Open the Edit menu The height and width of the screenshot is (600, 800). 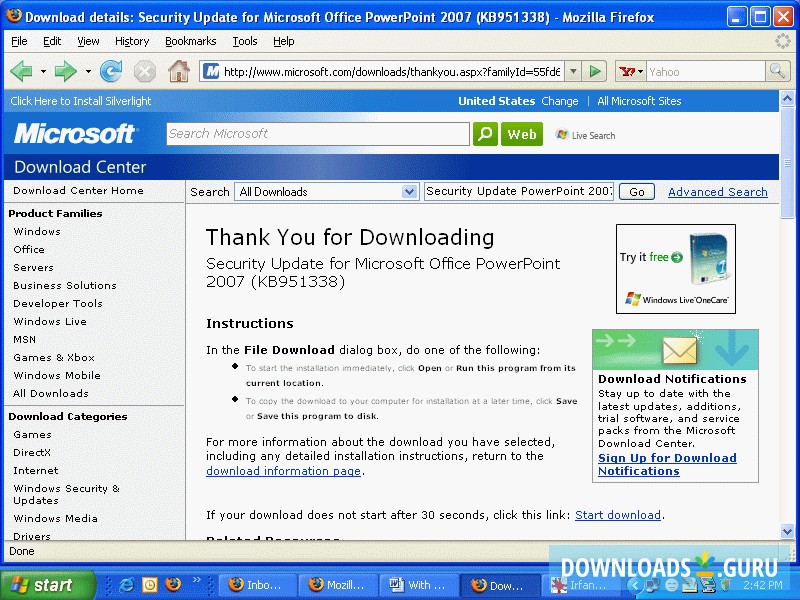[x=52, y=41]
